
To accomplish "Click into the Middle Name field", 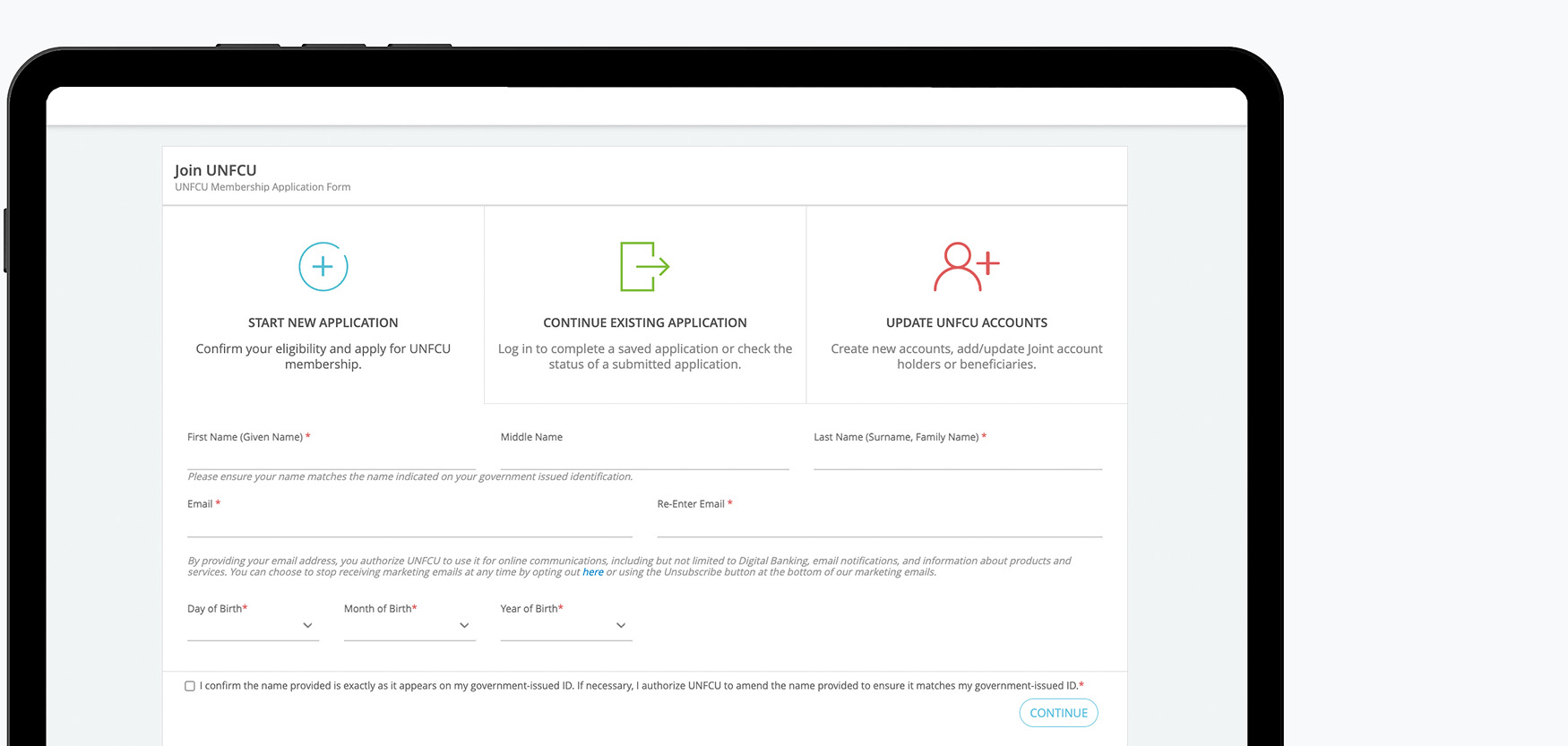I will click(644, 458).
